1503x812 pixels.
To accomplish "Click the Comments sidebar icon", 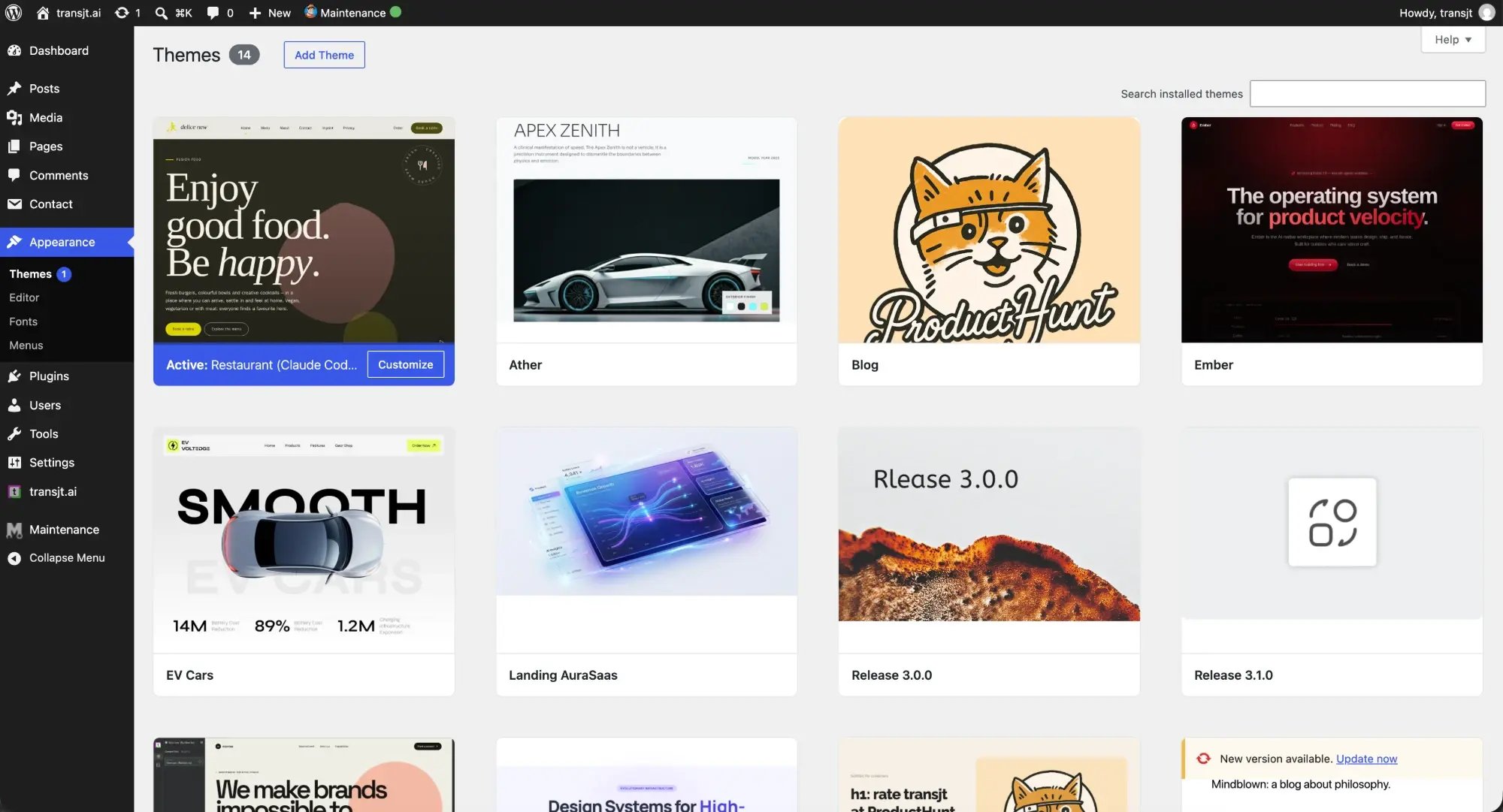I will point(14,175).
